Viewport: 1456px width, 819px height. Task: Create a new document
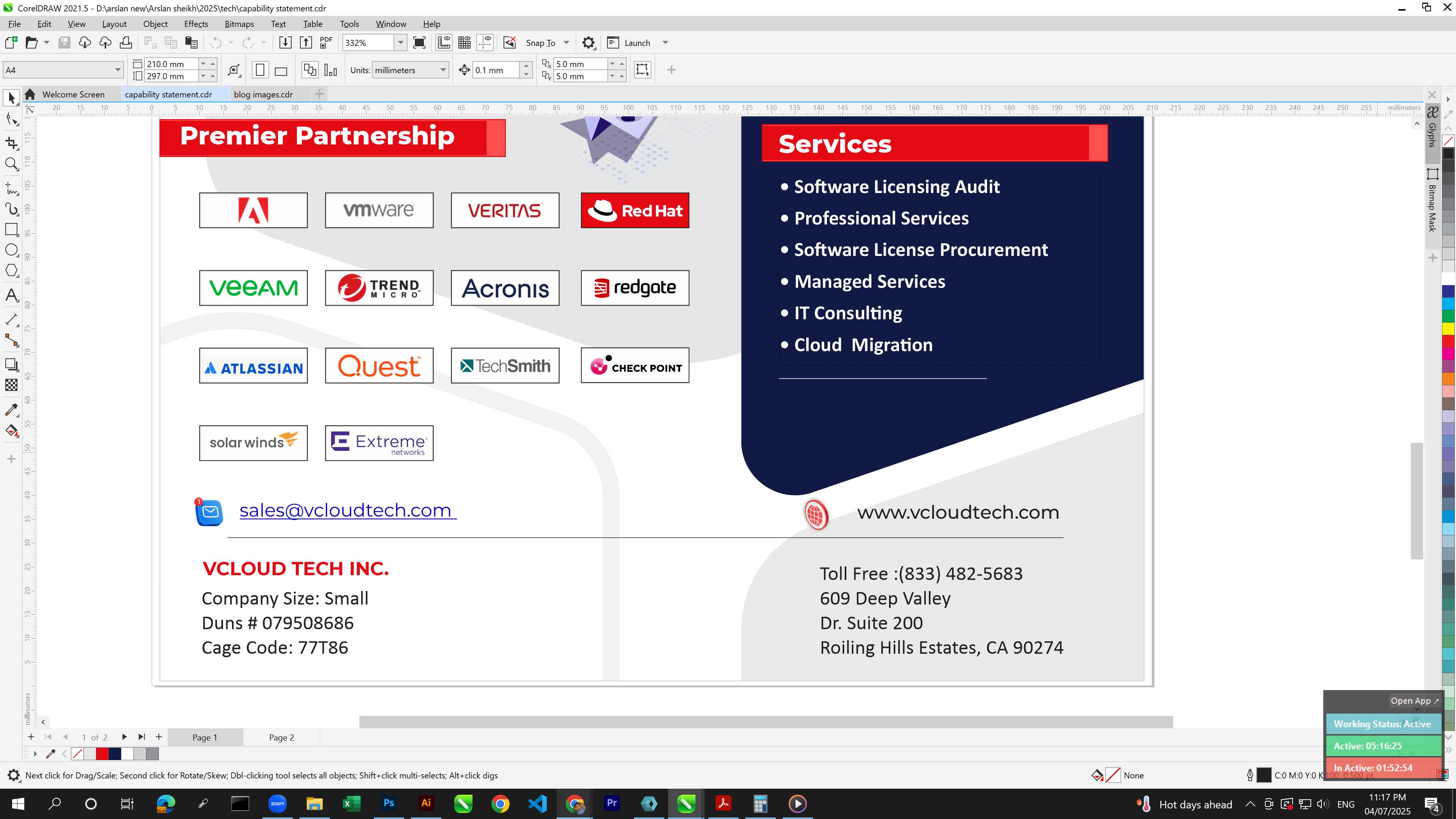[x=11, y=43]
